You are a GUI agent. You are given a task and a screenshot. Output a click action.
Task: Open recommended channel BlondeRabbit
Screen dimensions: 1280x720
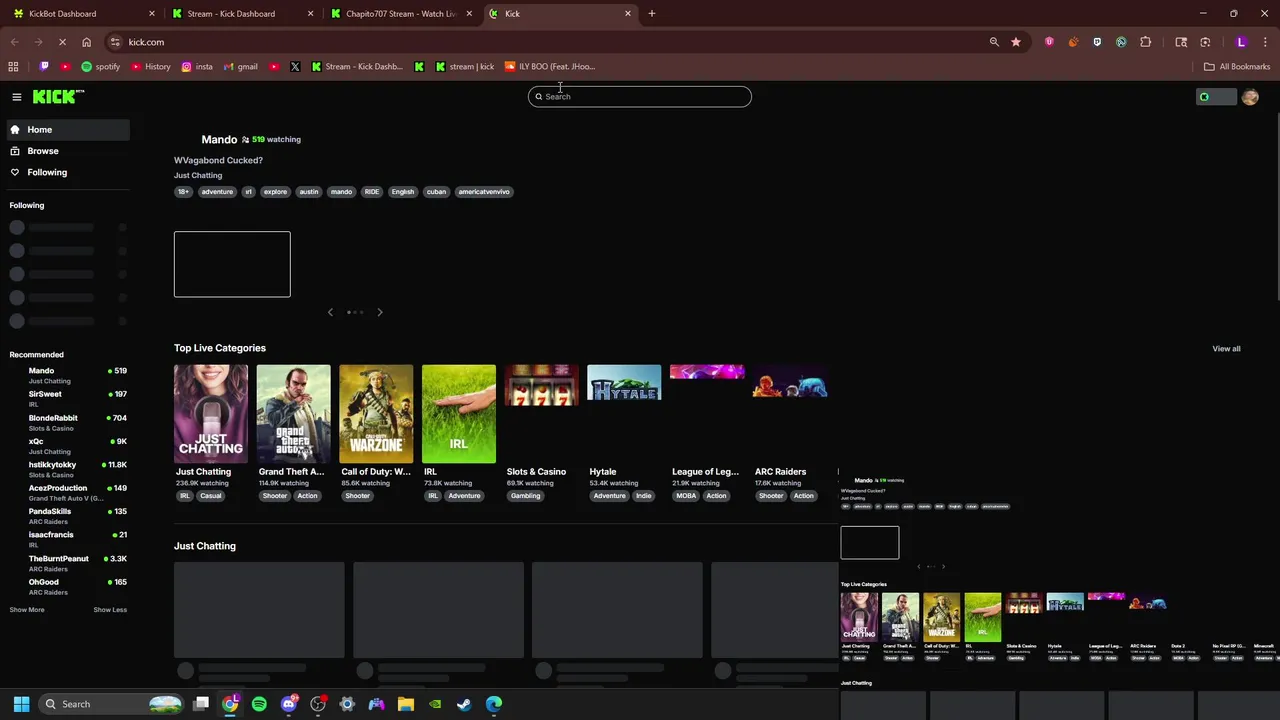68,422
